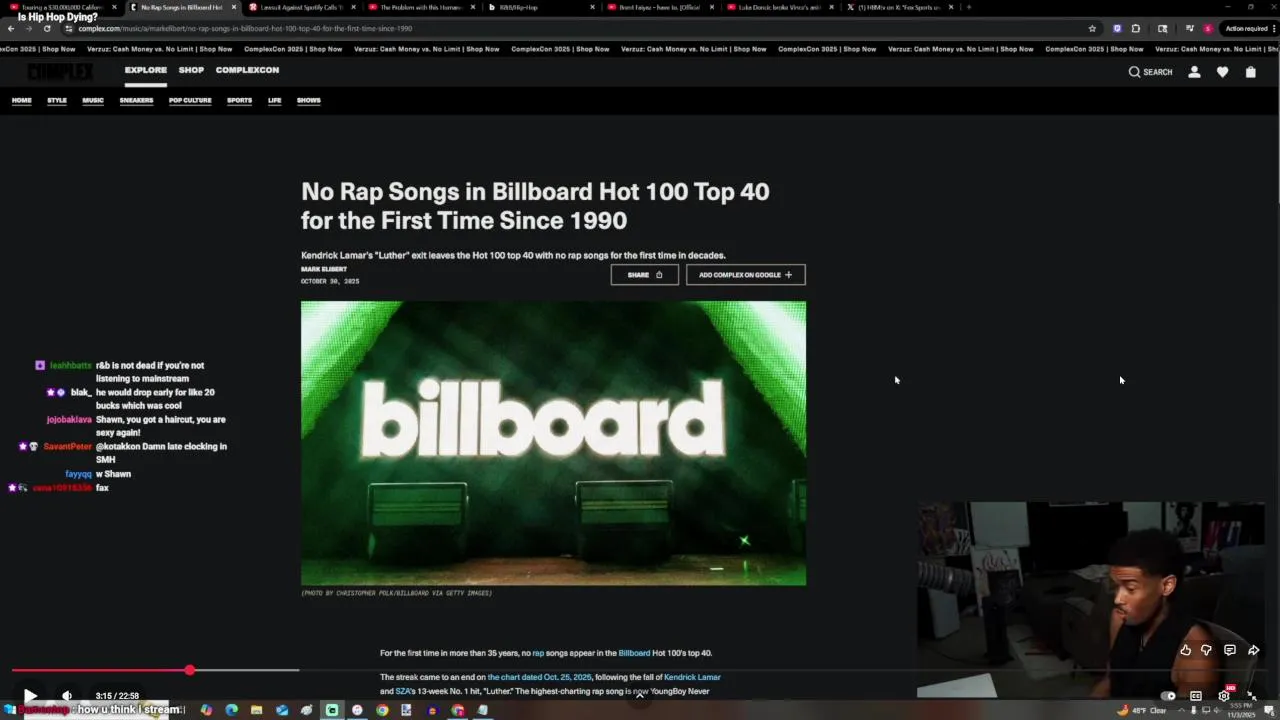The height and width of the screenshot is (720, 1280).
Task: Like the video with thumbs up icon
Action: (1185, 650)
